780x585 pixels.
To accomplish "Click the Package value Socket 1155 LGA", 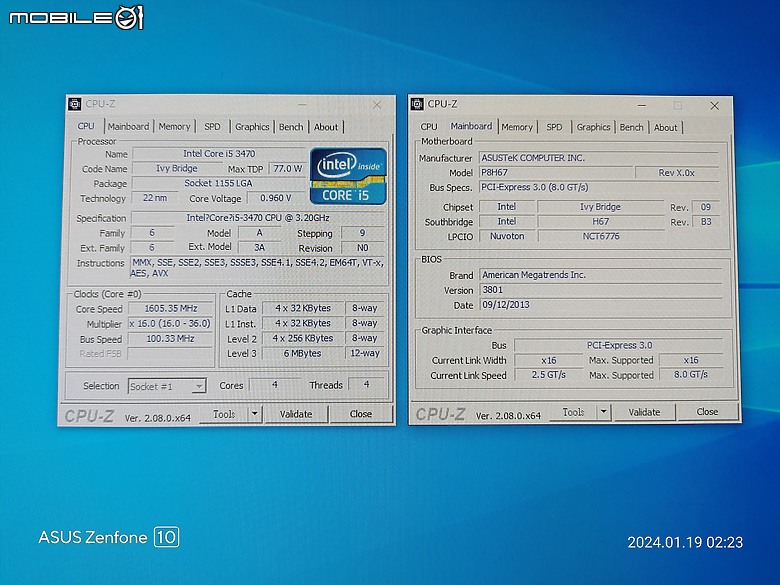I will [219, 183].
